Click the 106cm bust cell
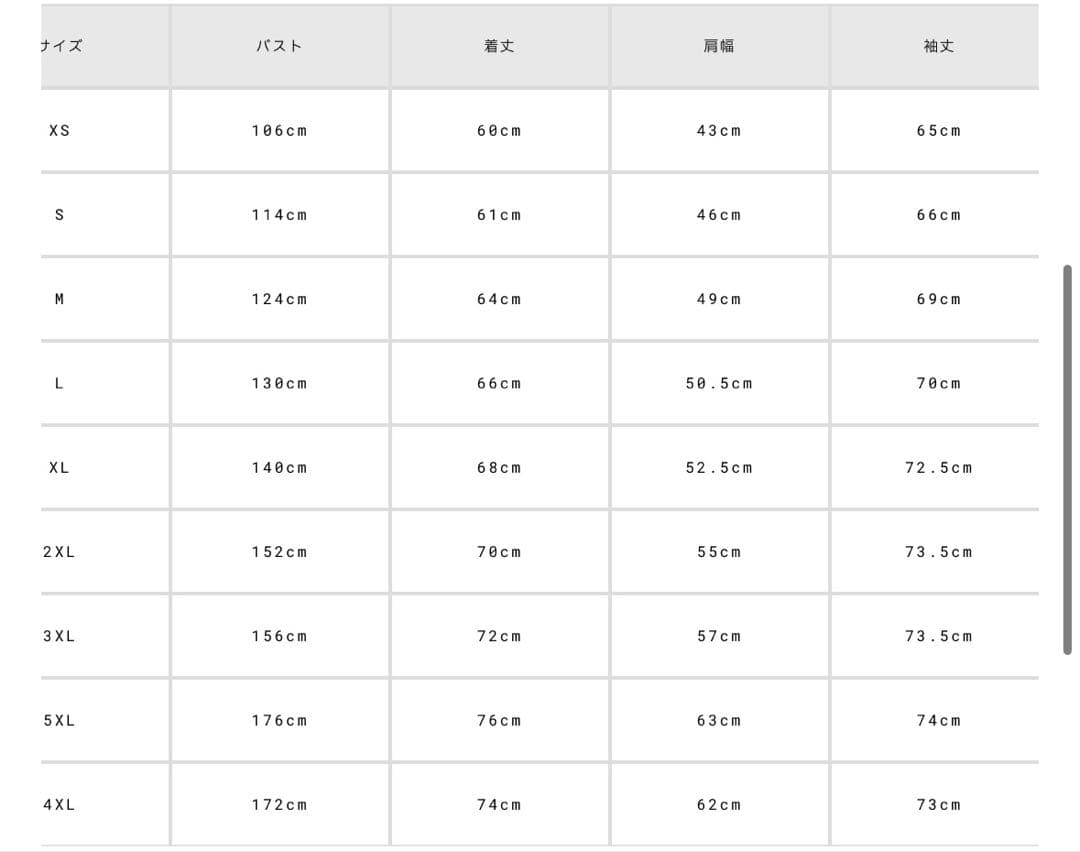Image resolution: width=1080 pixels, height=852 pixels. tap(279, 131)
